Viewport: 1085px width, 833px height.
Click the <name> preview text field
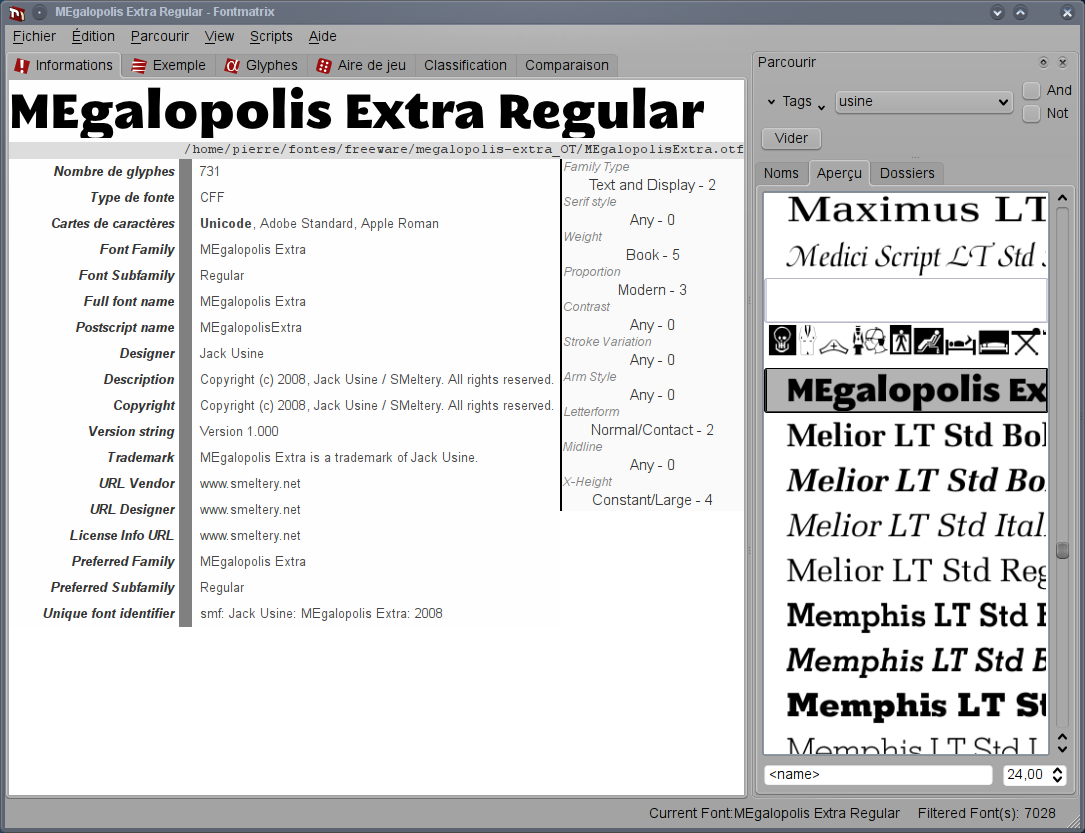pos(878,774)
